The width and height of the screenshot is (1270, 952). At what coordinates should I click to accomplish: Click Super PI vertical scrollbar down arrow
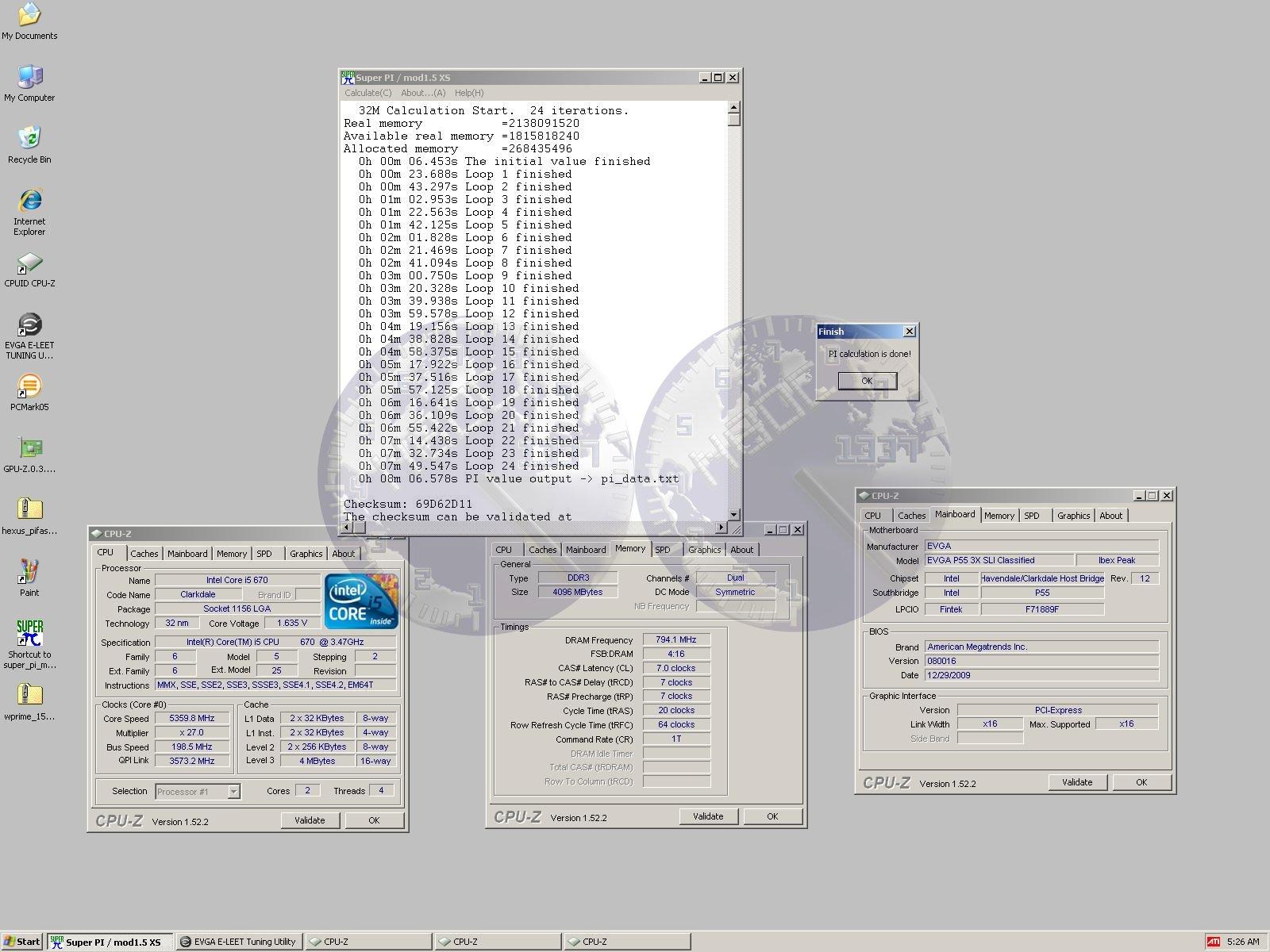point(734,515)
